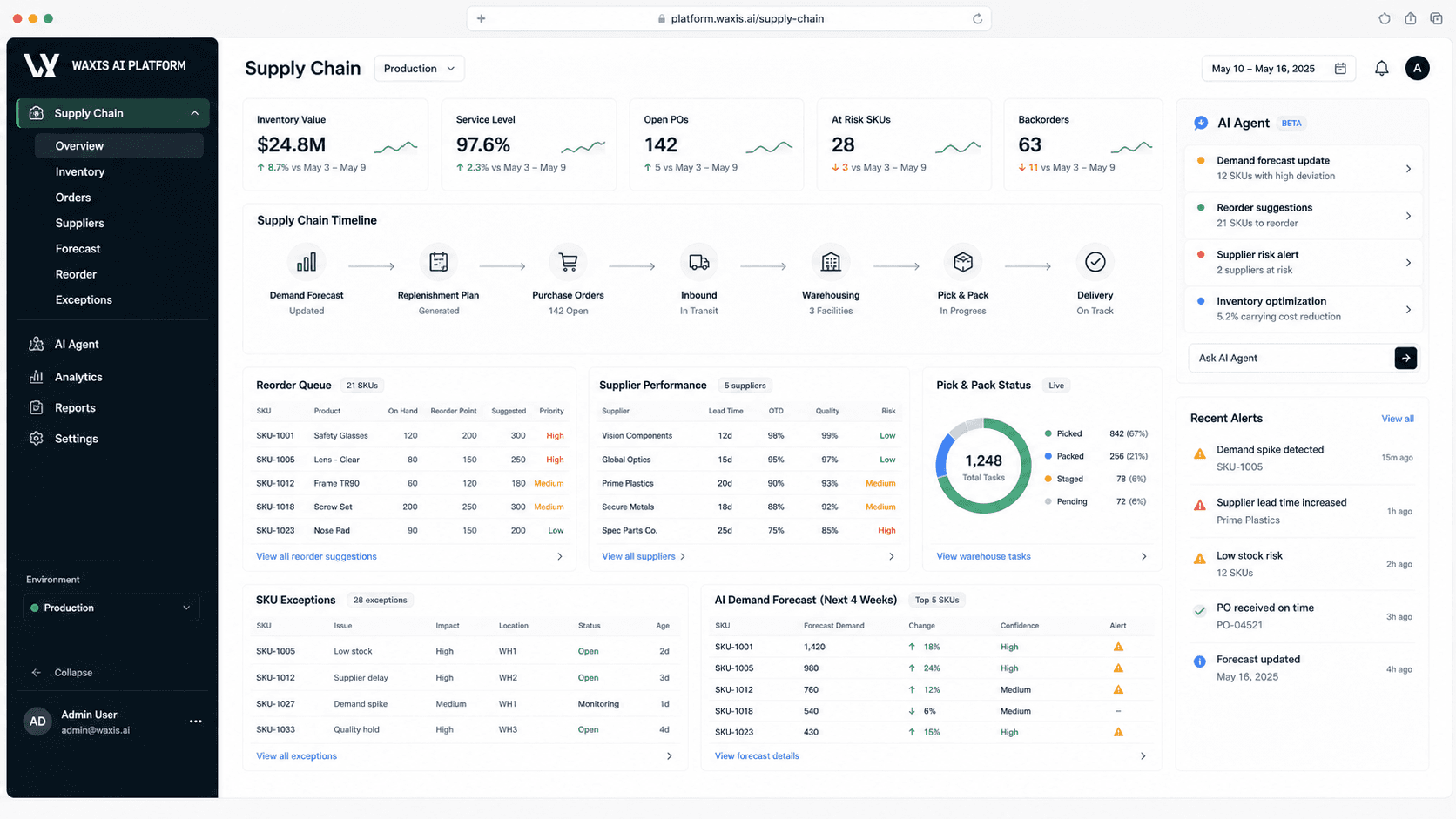
Task: Click the Packed blue legend dot
Action: tap(1048, 456)
